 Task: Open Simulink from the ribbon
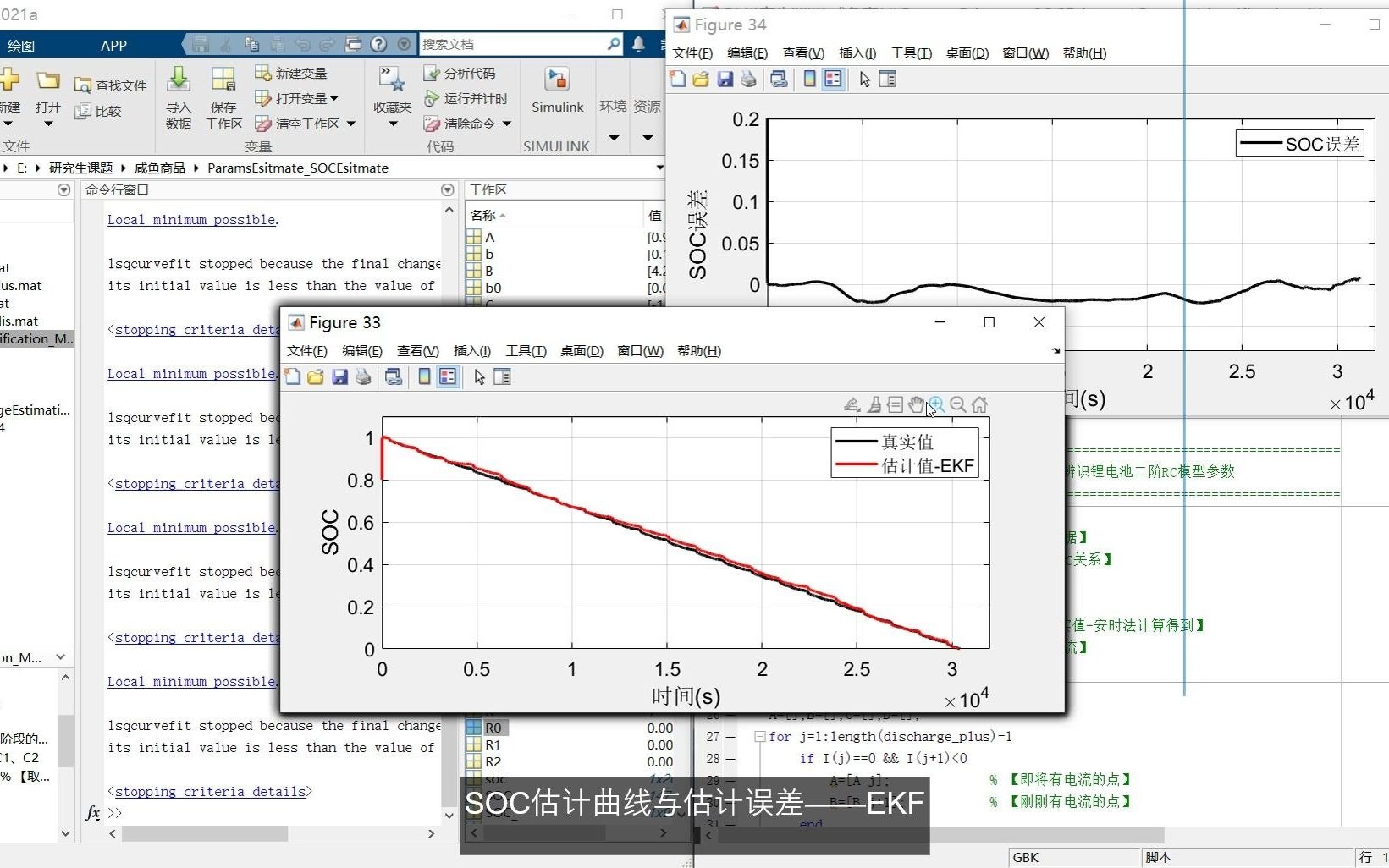click(x=557, y=91)
